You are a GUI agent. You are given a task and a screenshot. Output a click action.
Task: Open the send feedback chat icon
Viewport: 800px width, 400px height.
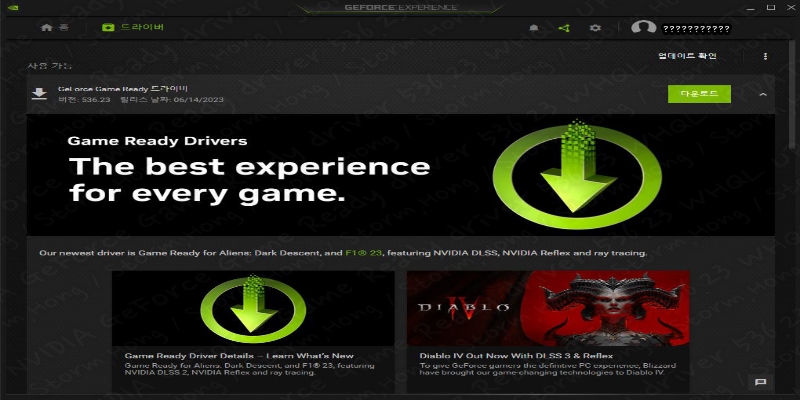coord(760,382)
